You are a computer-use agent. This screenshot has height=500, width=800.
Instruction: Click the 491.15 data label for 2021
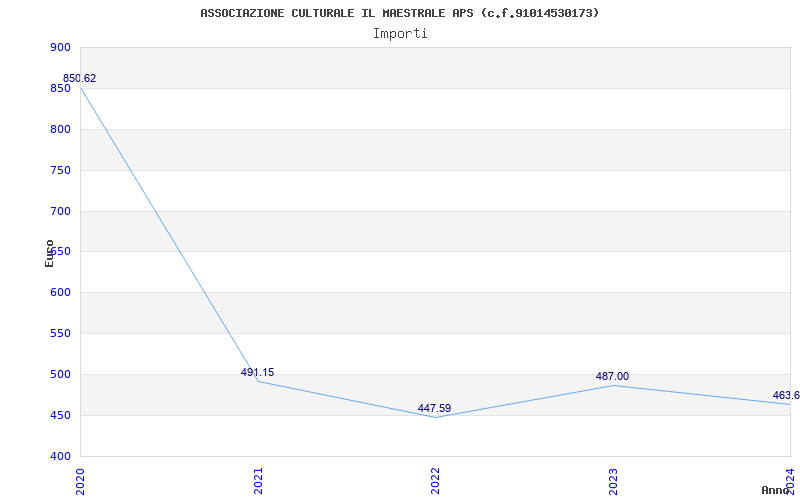click(257, 372)
